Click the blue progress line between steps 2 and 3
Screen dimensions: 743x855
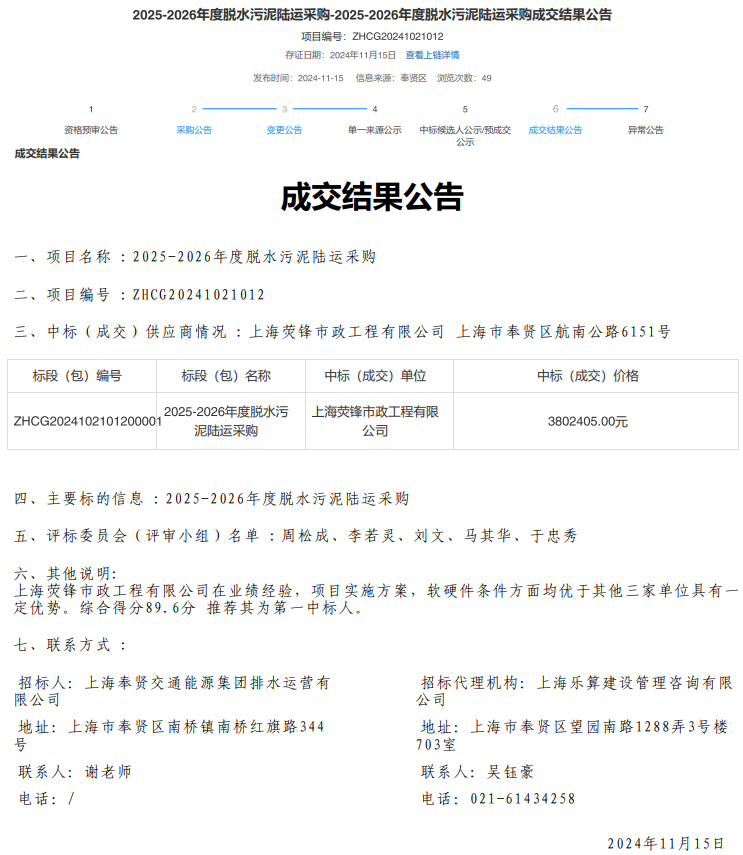point(239,108)
